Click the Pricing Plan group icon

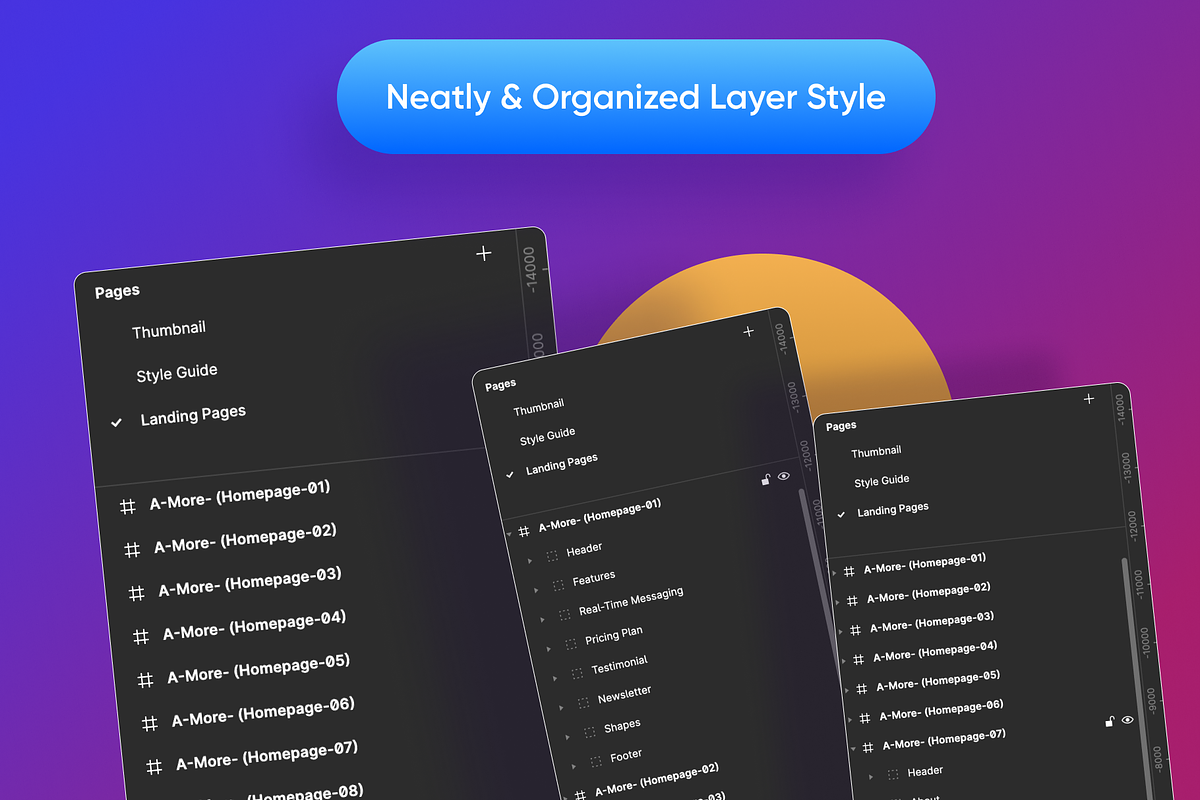point(570,642)
